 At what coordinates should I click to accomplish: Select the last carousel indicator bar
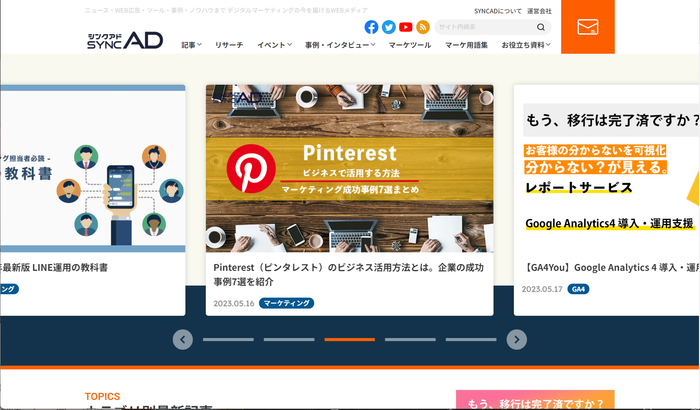pos(471,339)
